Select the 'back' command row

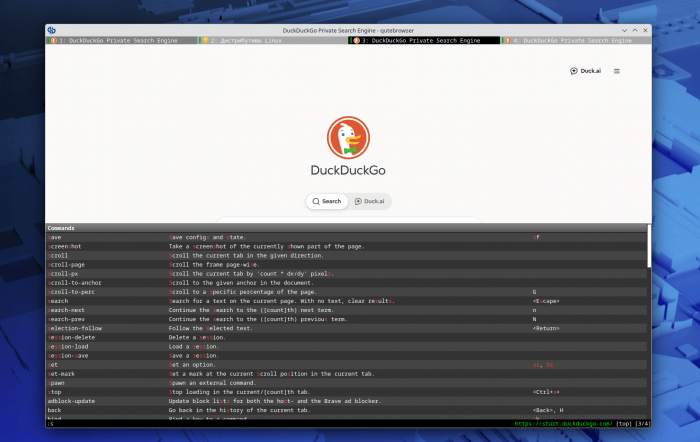[x=347, y=410]
